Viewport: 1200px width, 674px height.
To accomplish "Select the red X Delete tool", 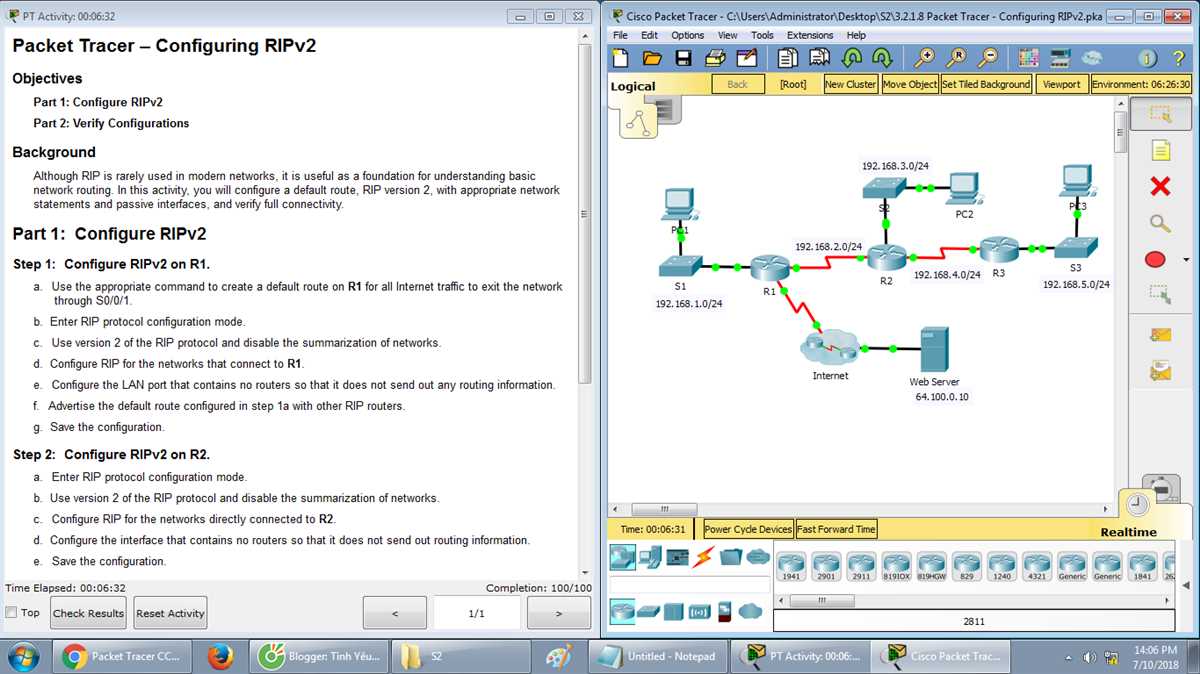I will tap(1160, 186).
